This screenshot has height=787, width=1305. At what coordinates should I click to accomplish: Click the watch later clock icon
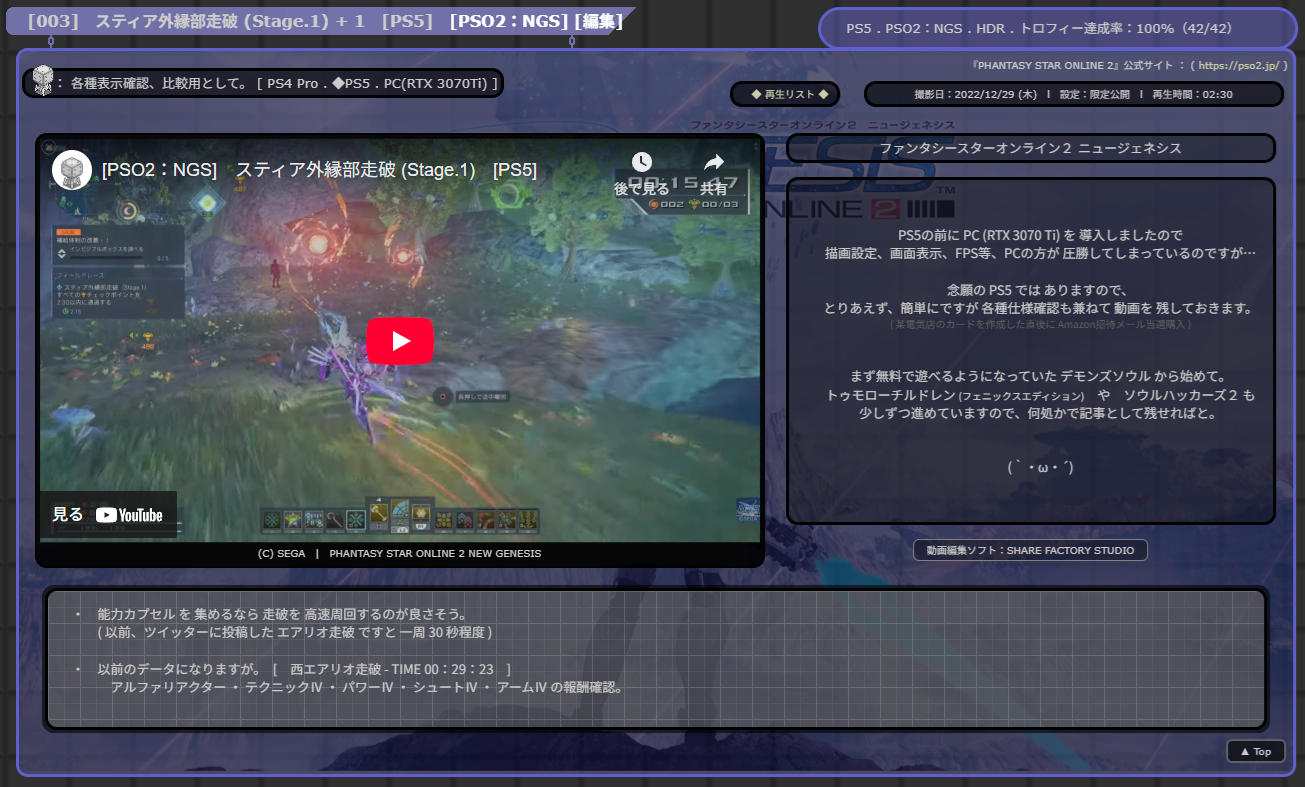[x=641, y=159]
